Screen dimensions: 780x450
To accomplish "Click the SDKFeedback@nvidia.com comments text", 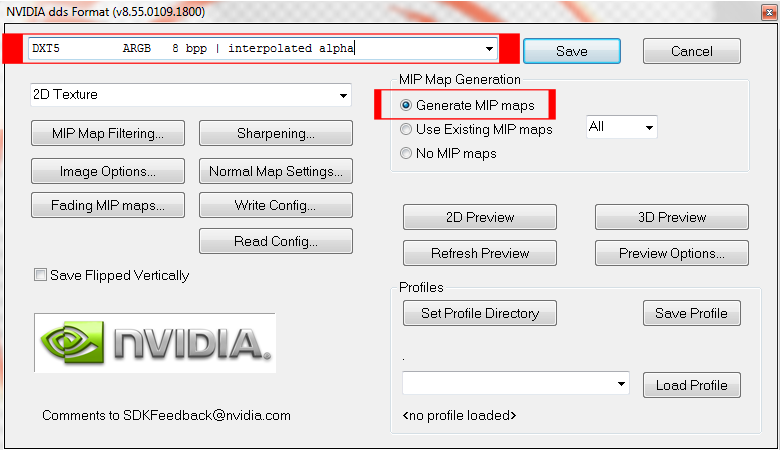I will (x=166, y=416).
